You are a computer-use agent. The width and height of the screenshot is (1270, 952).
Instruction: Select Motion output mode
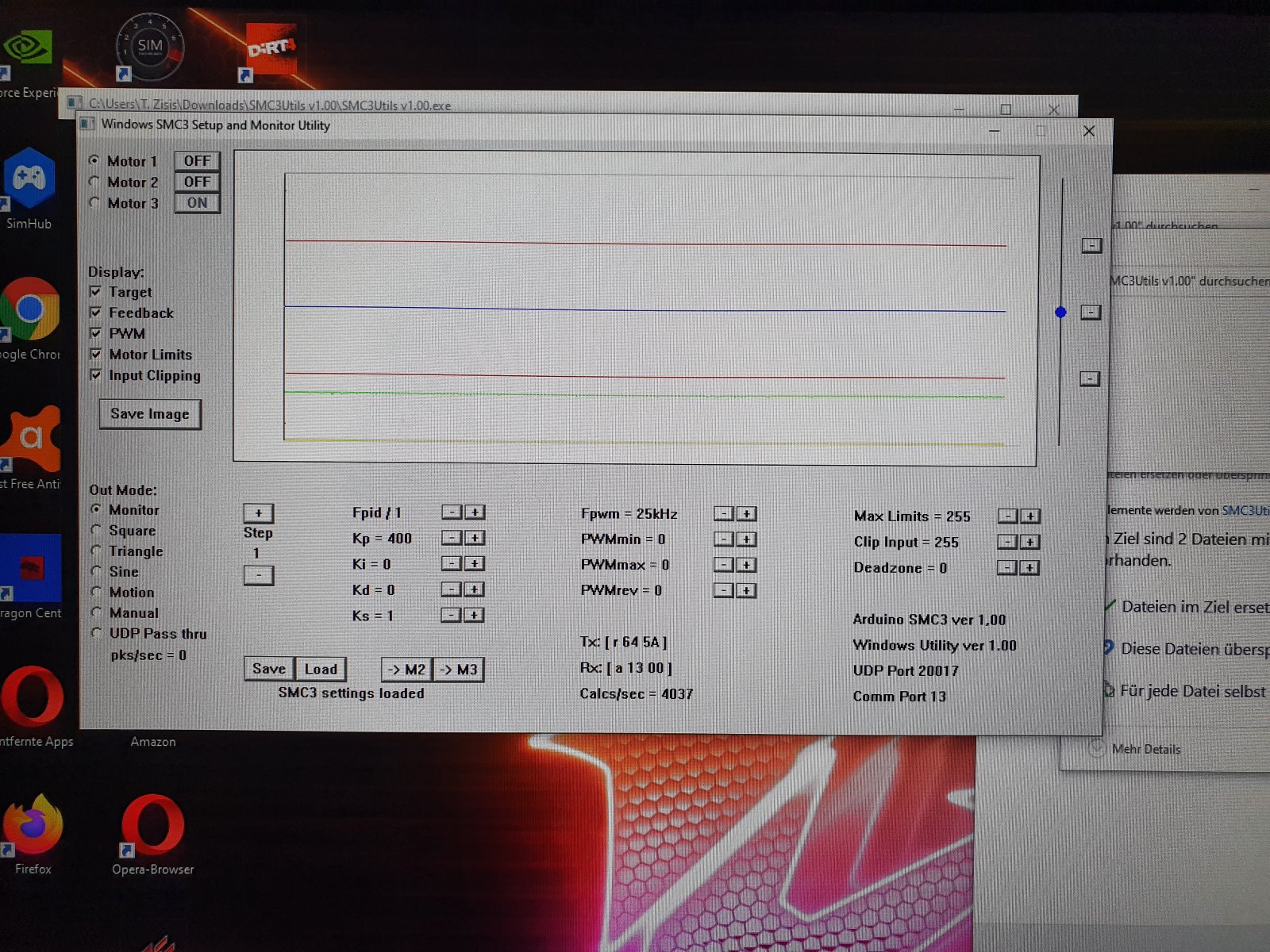(96, 592)
